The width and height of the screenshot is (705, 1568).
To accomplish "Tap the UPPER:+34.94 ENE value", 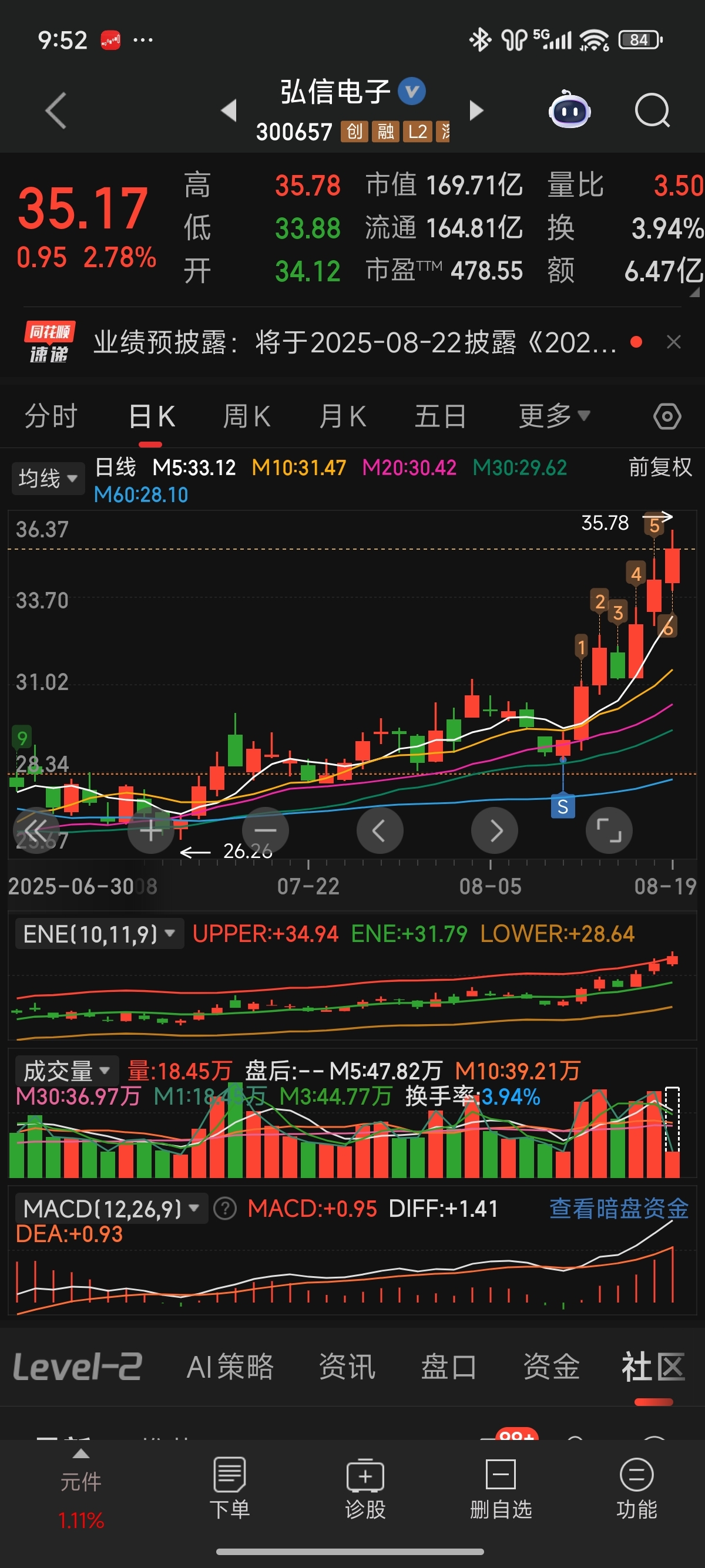I will (x=265, y=934).
